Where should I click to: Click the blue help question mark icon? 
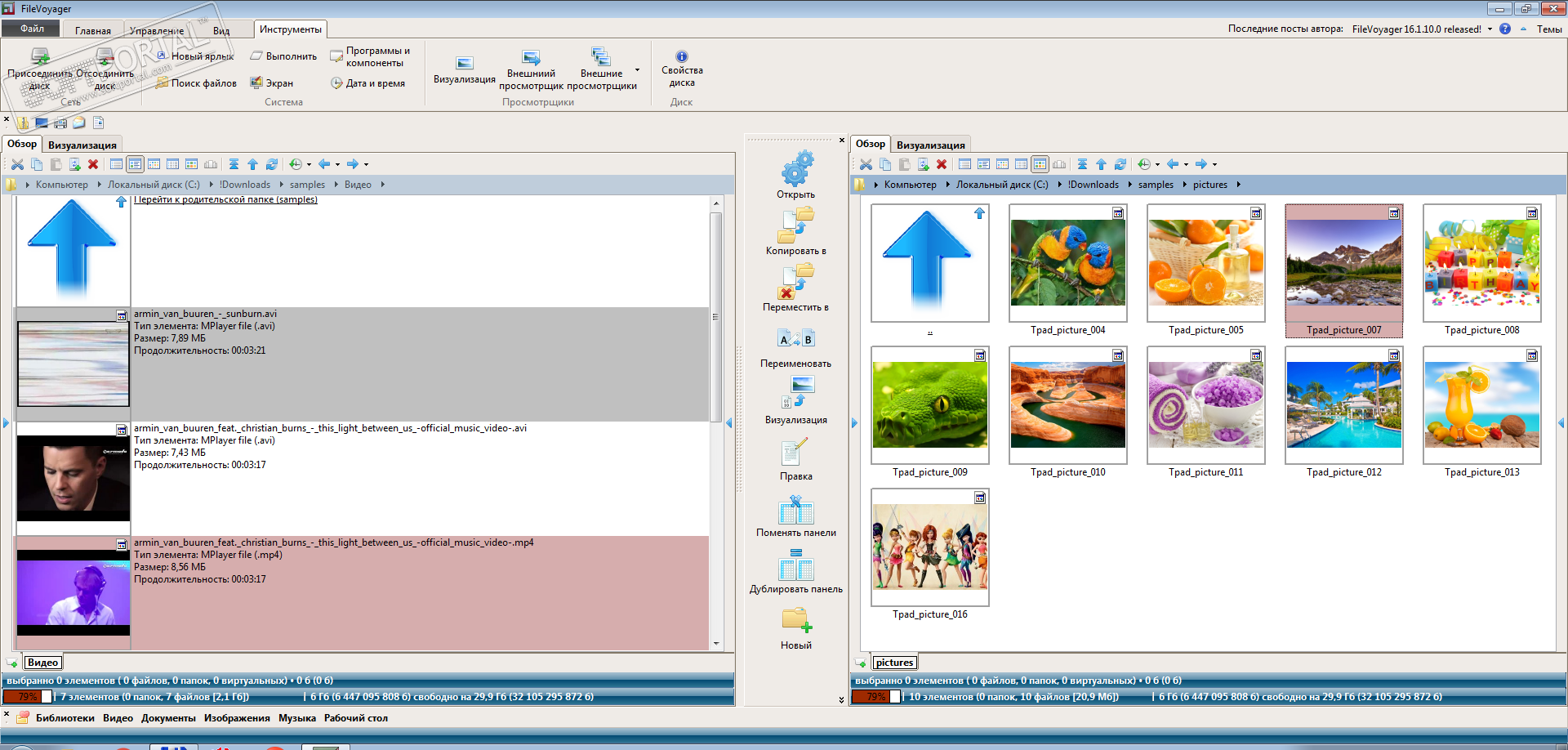pos(1505,29)
